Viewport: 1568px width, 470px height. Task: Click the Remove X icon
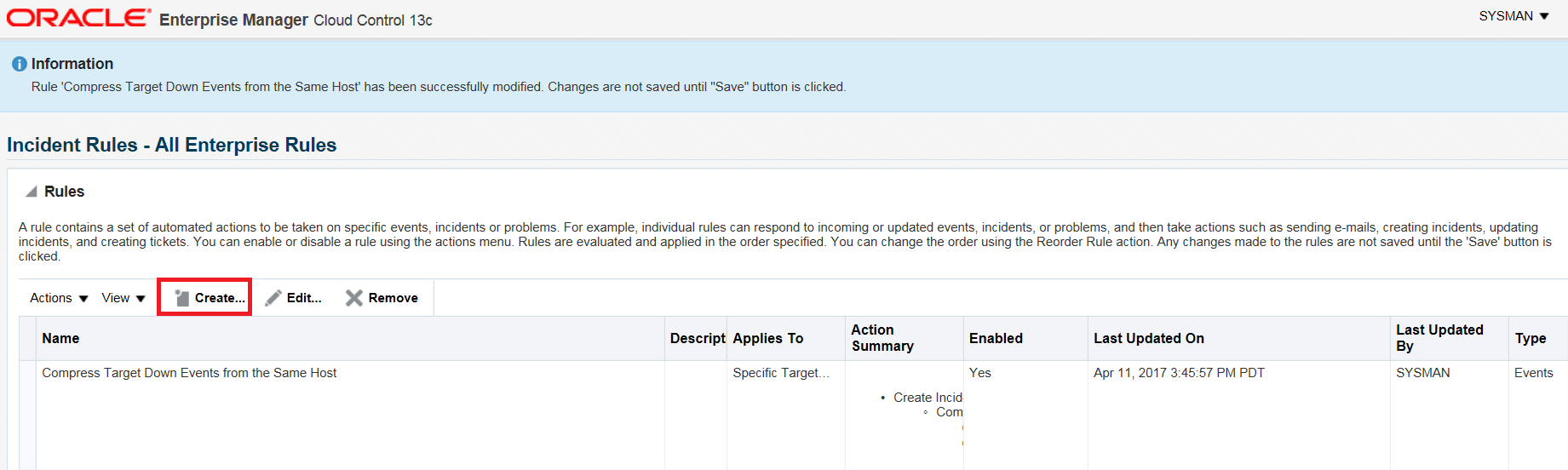coord(354,298)
